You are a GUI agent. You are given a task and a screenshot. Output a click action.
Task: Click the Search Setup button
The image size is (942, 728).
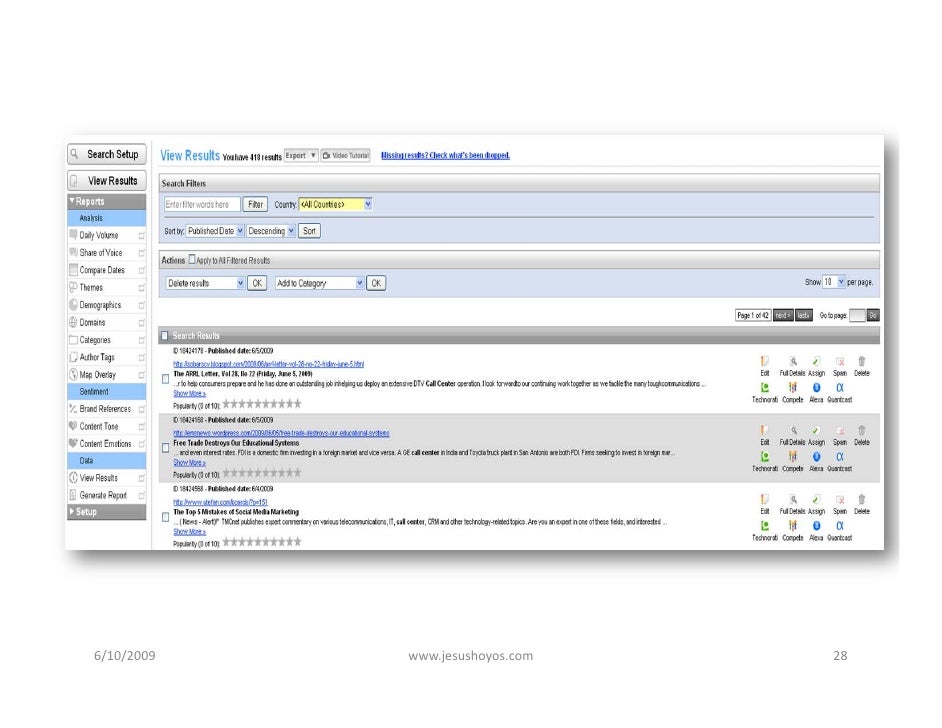106,154
